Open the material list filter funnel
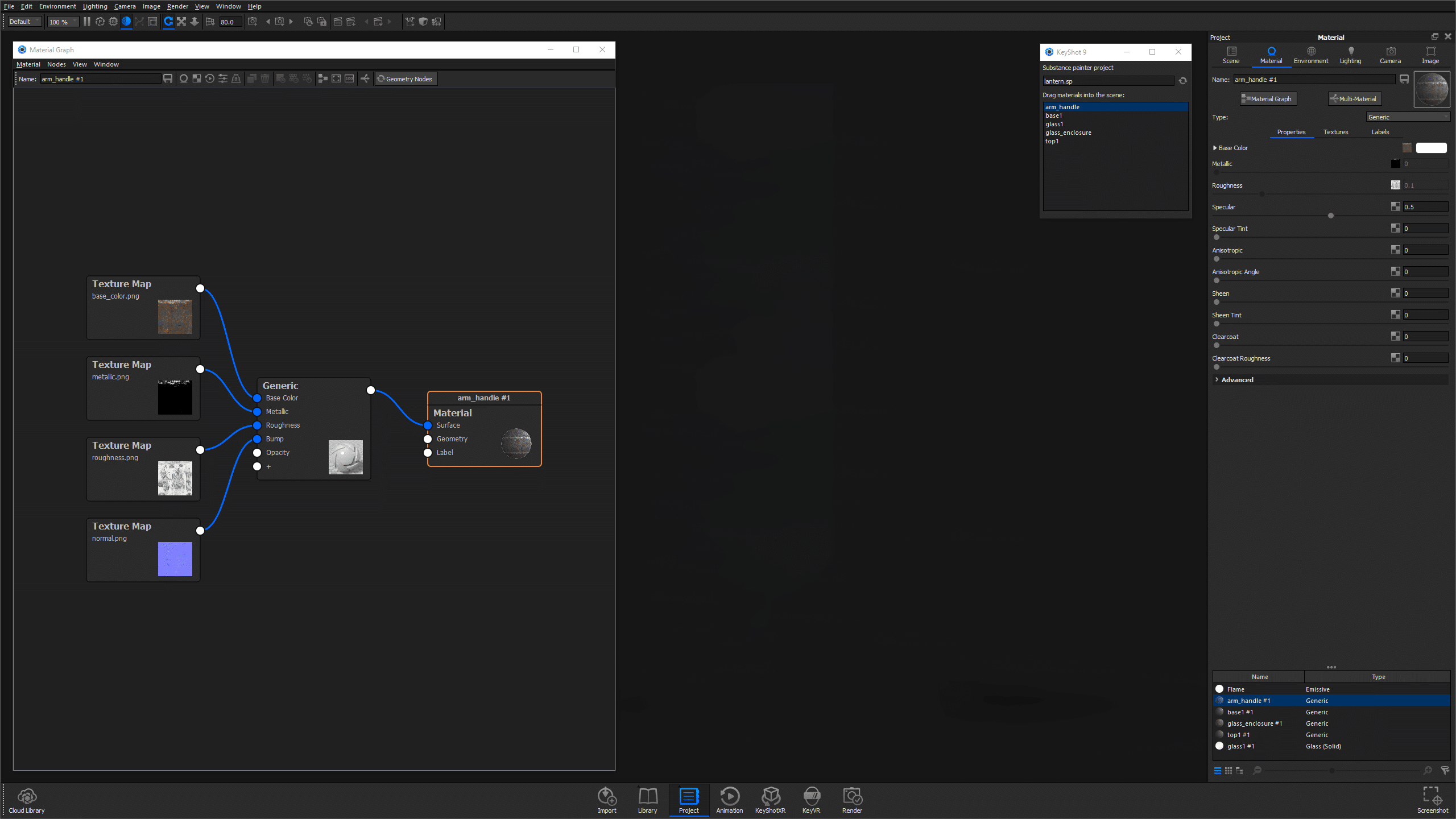The width and height of the screenshot is (1456, 819). [x=1445, y=770]
